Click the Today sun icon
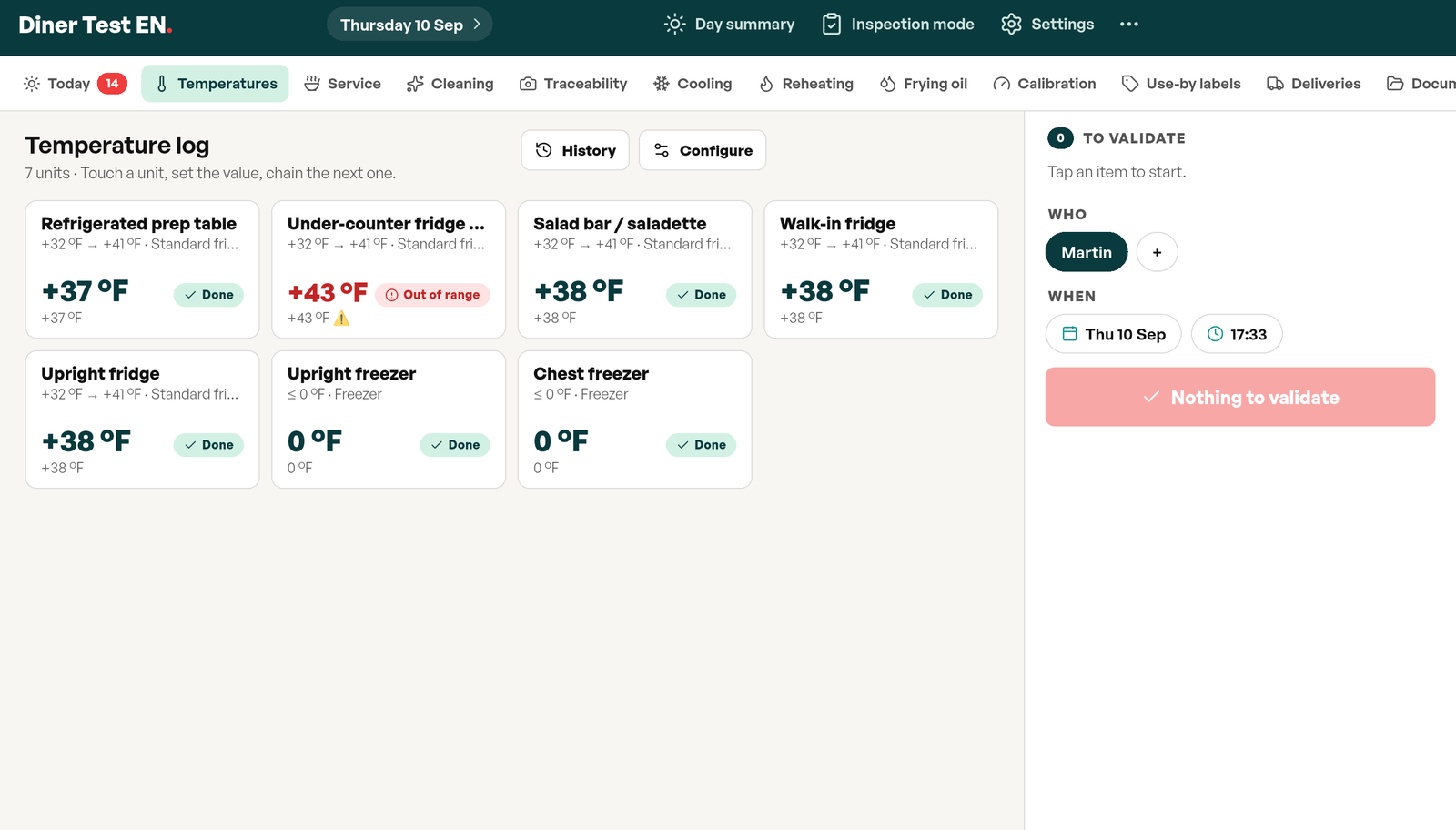This screenshot has width=1456, height=830. 32,84
